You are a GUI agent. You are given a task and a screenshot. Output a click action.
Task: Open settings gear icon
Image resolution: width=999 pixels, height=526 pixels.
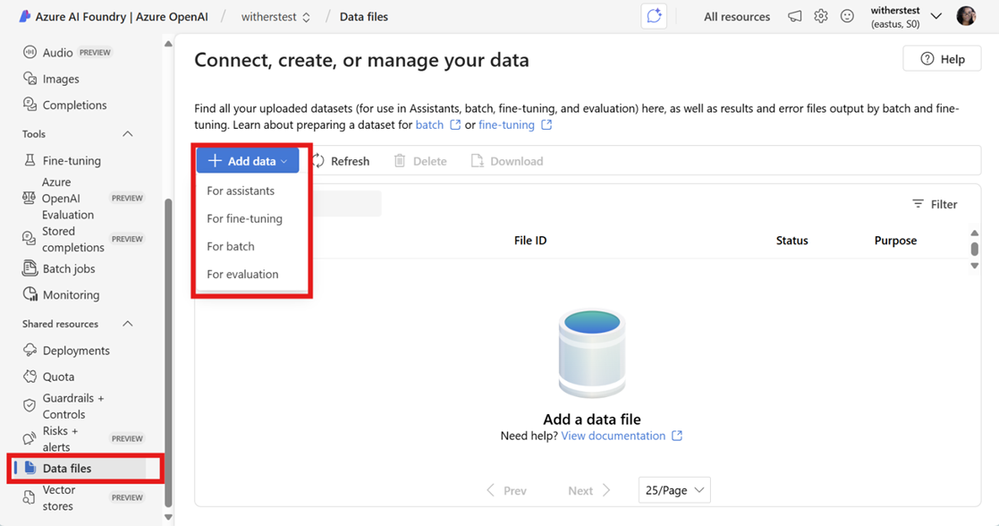click(821, 17)
